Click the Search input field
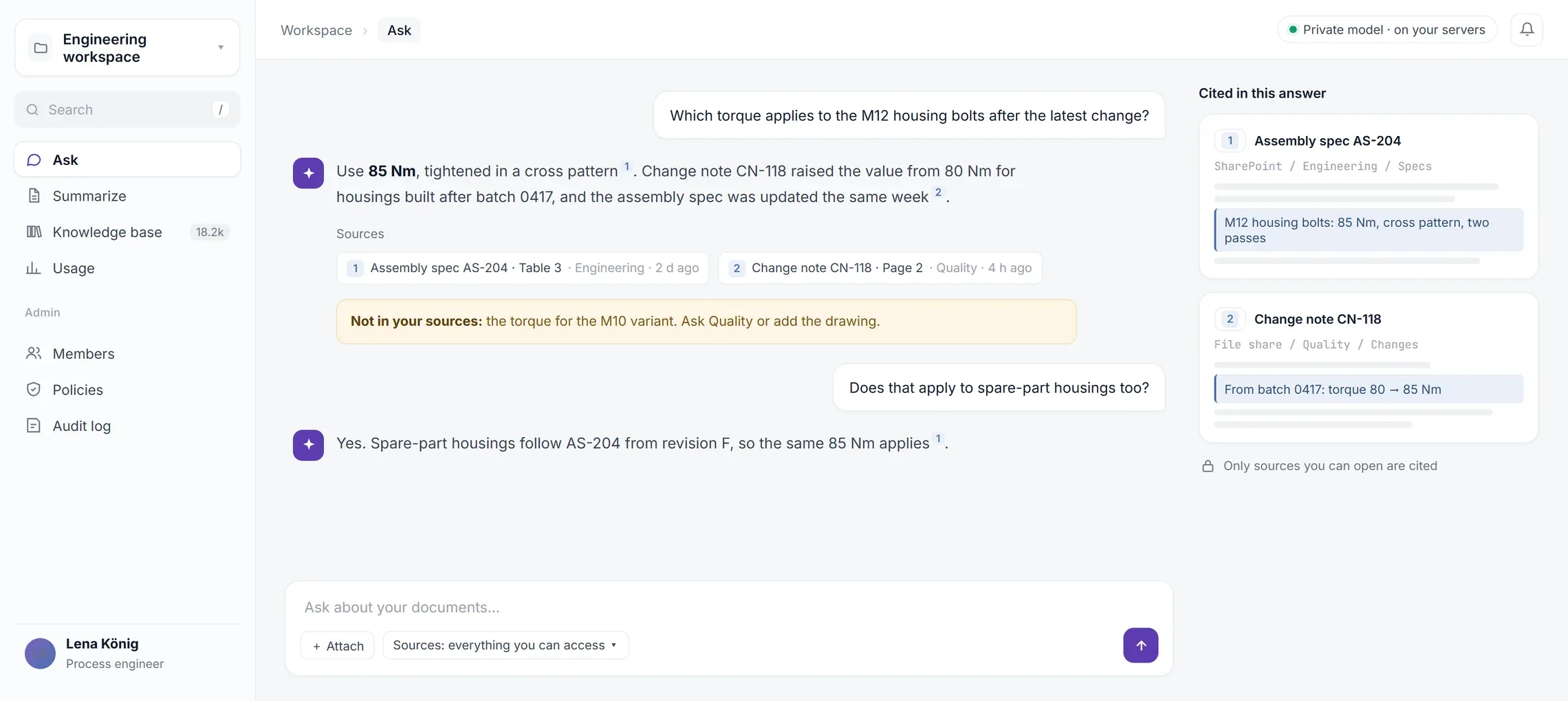The width and height of the screenshot is (1568, 701). coord(127,109)
